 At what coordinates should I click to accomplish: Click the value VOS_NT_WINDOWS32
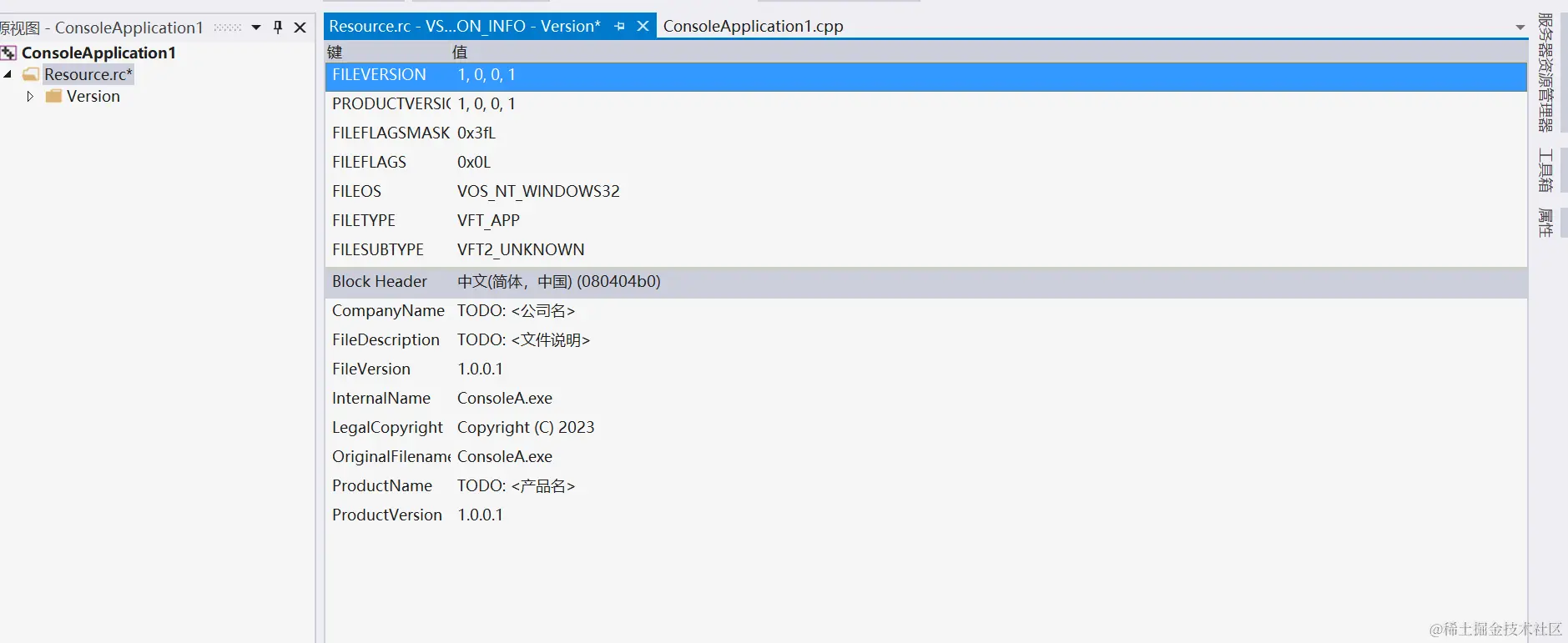click(538, 191)
